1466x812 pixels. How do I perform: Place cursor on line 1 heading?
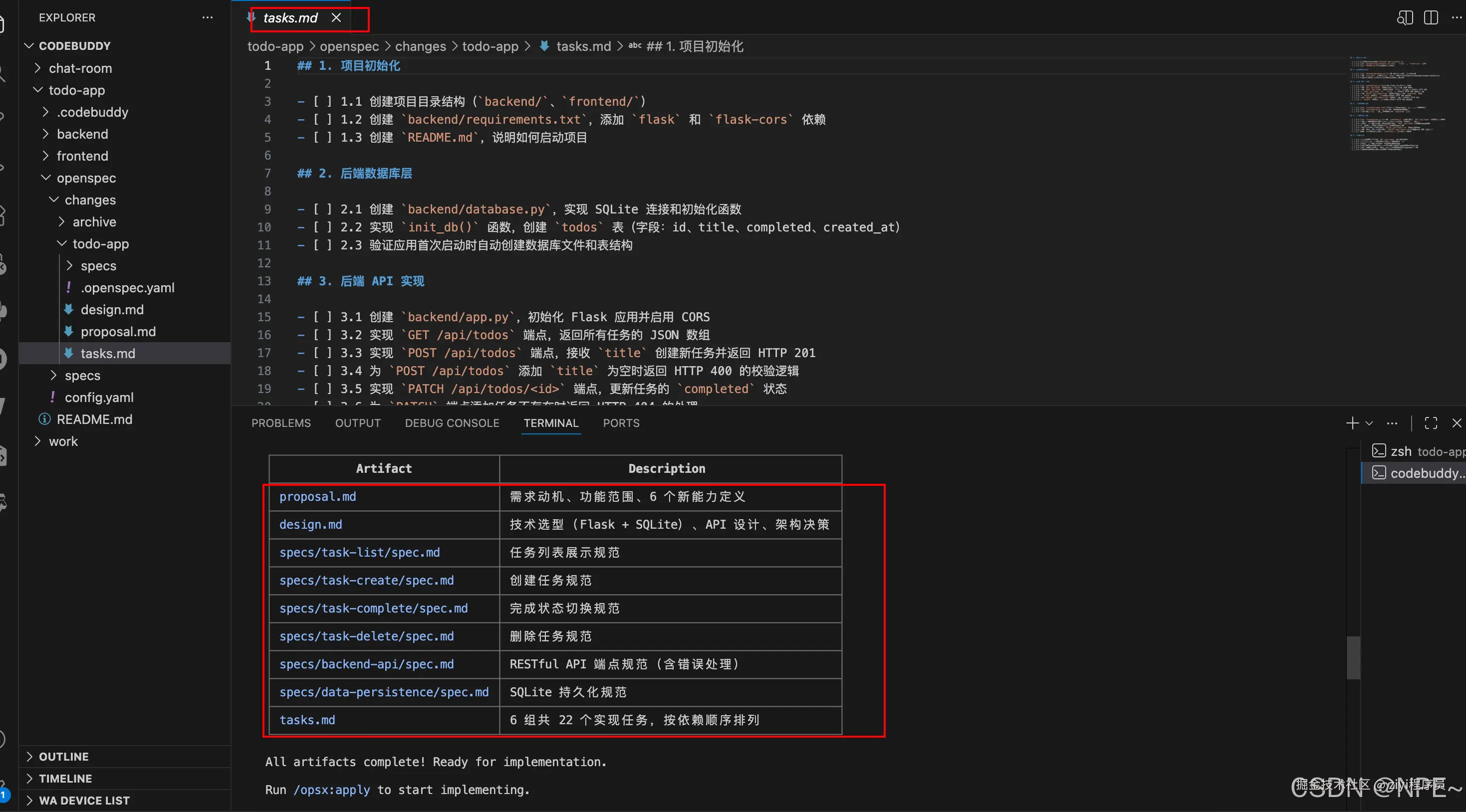pyautogui.click(x=349, y=65)
